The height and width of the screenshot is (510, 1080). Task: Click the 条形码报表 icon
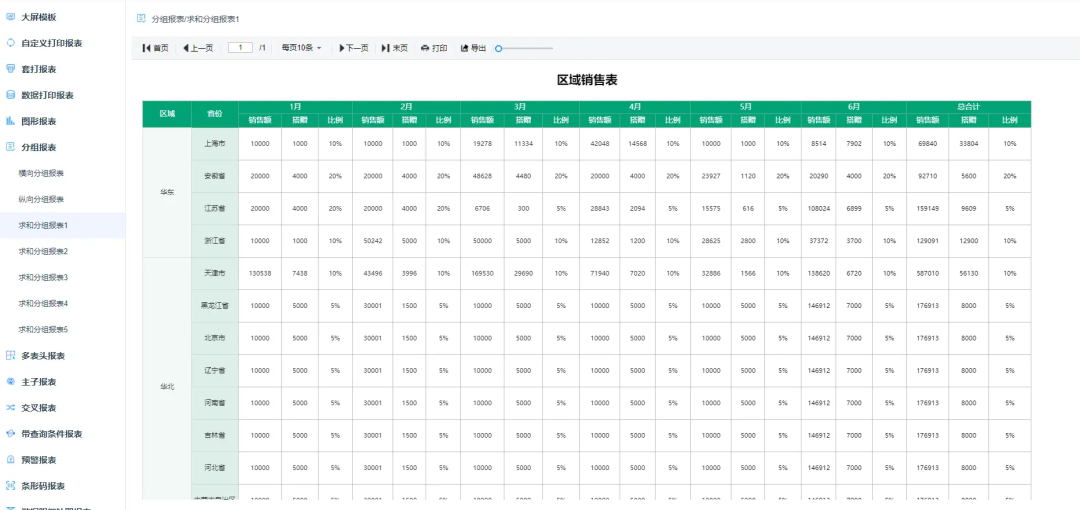(x=10, y=486)
